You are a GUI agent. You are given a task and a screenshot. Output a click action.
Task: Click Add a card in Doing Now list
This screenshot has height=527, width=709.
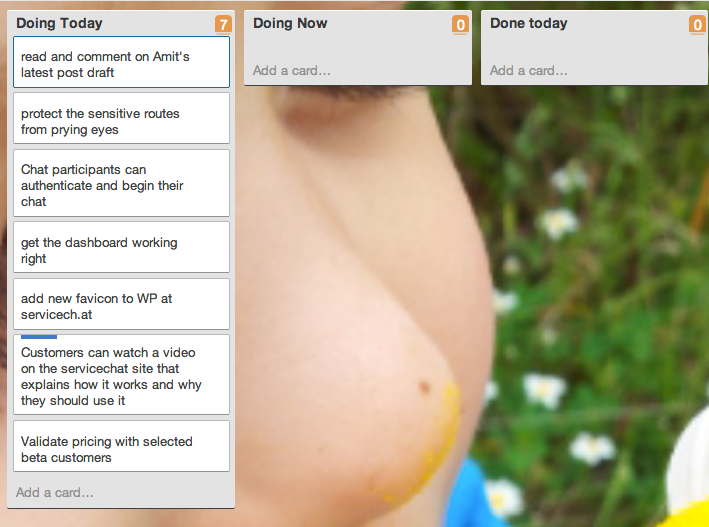[x=292, y=71]
